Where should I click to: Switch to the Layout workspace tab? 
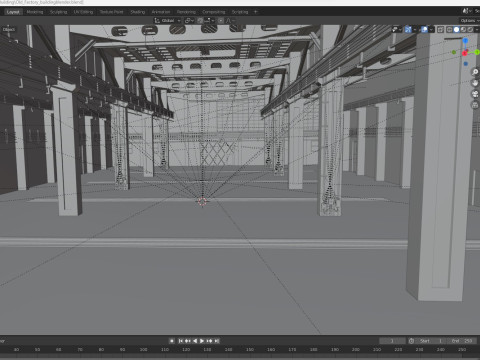coord(13,12)
